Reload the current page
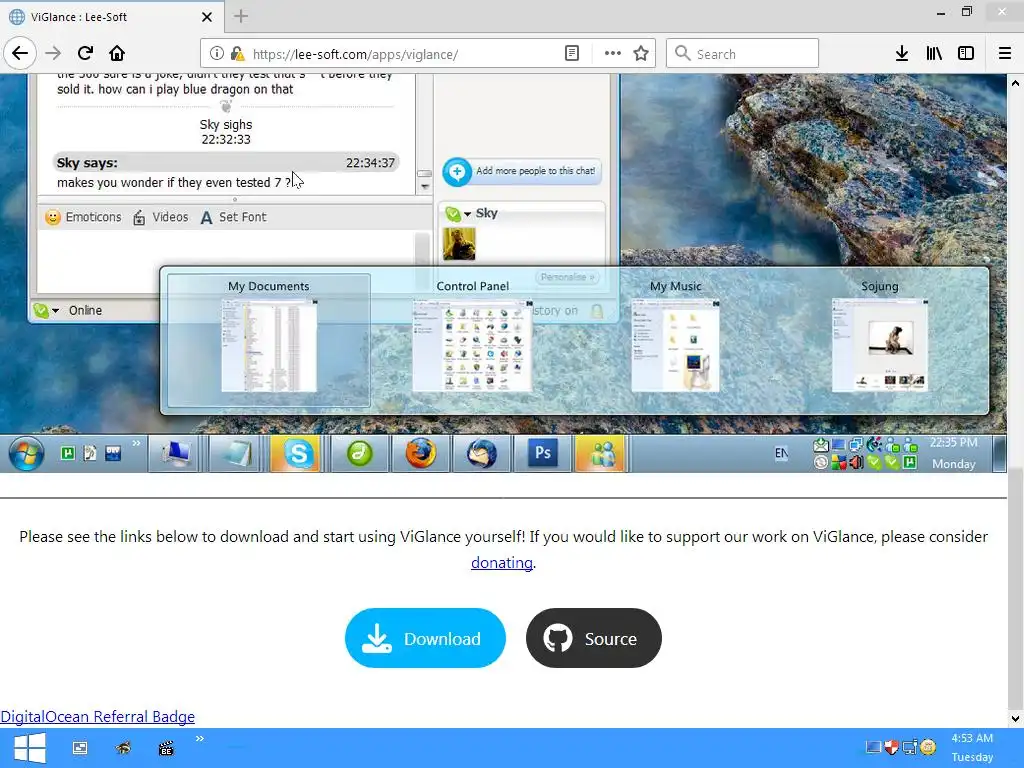 85,54
